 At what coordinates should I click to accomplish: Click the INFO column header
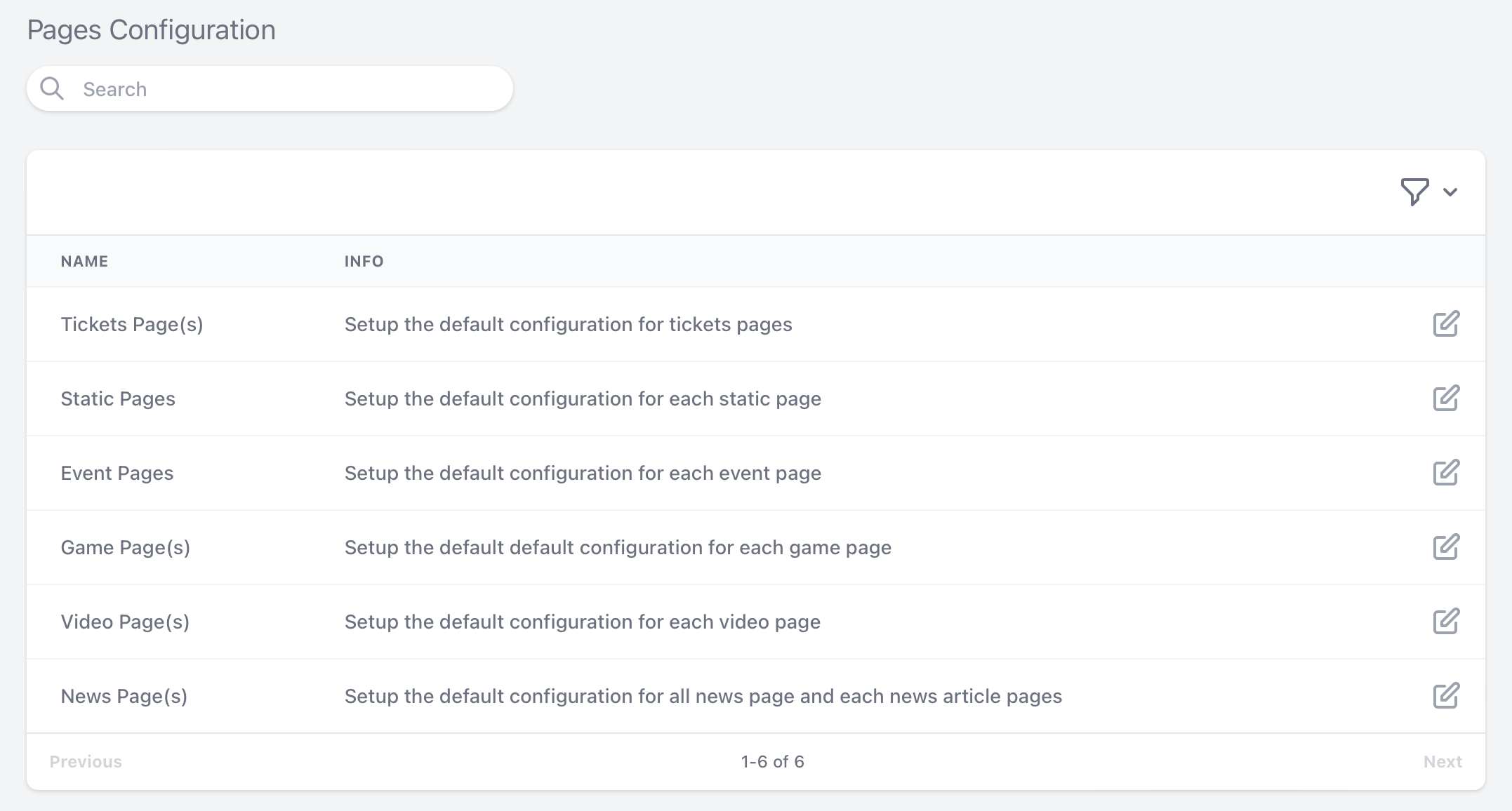point(364,261)
